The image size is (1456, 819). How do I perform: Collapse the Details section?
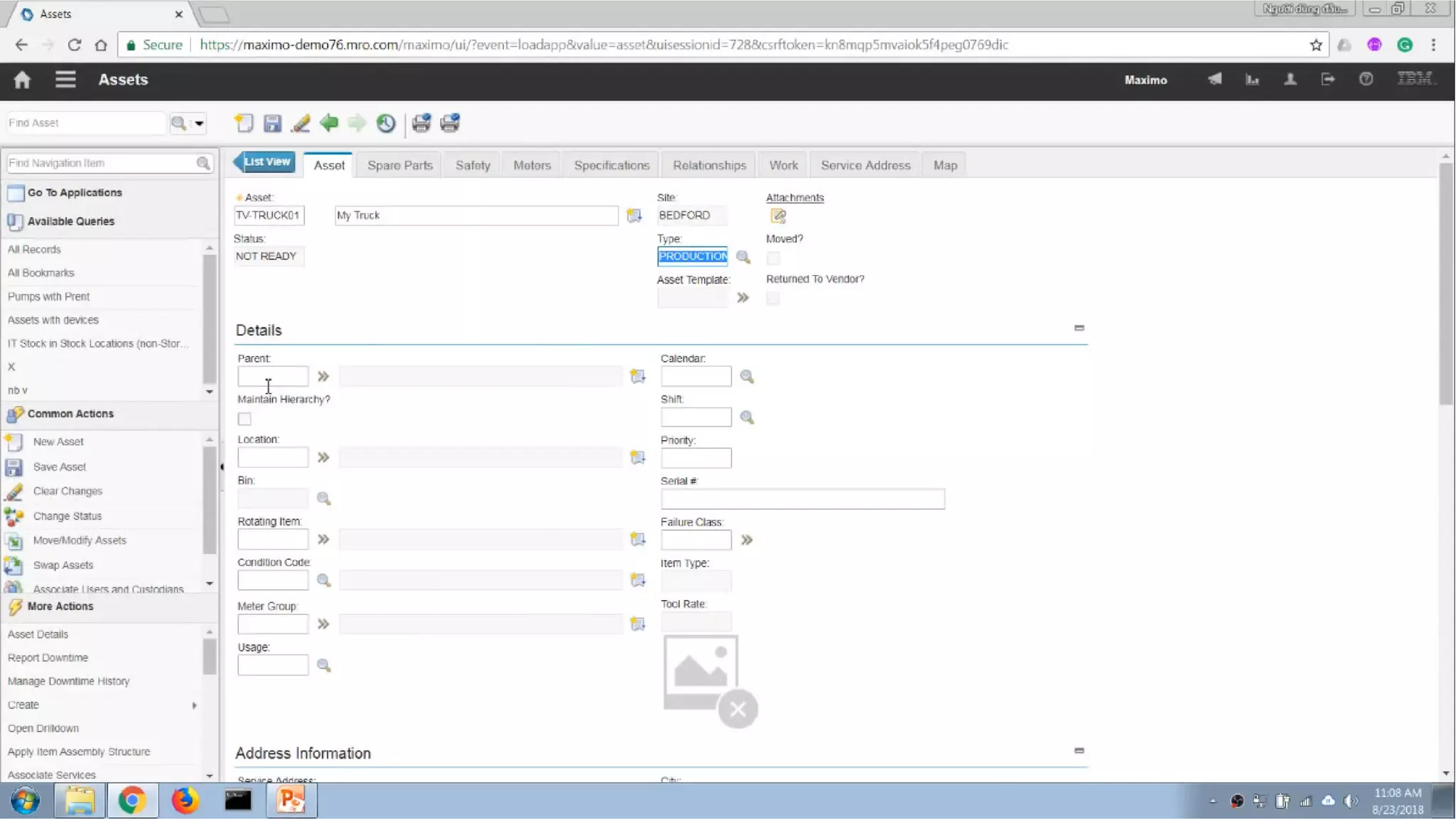click(x=1078, y=328)
